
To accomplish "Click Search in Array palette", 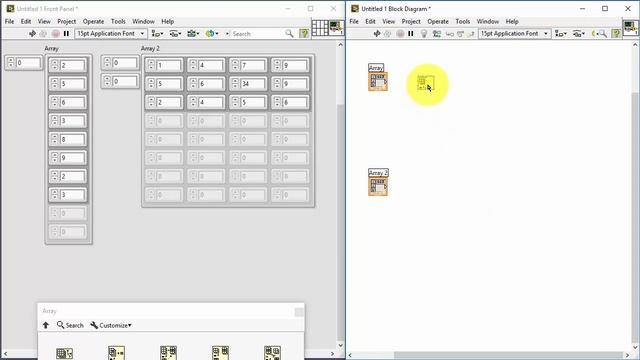I will [x=70, y=325].
